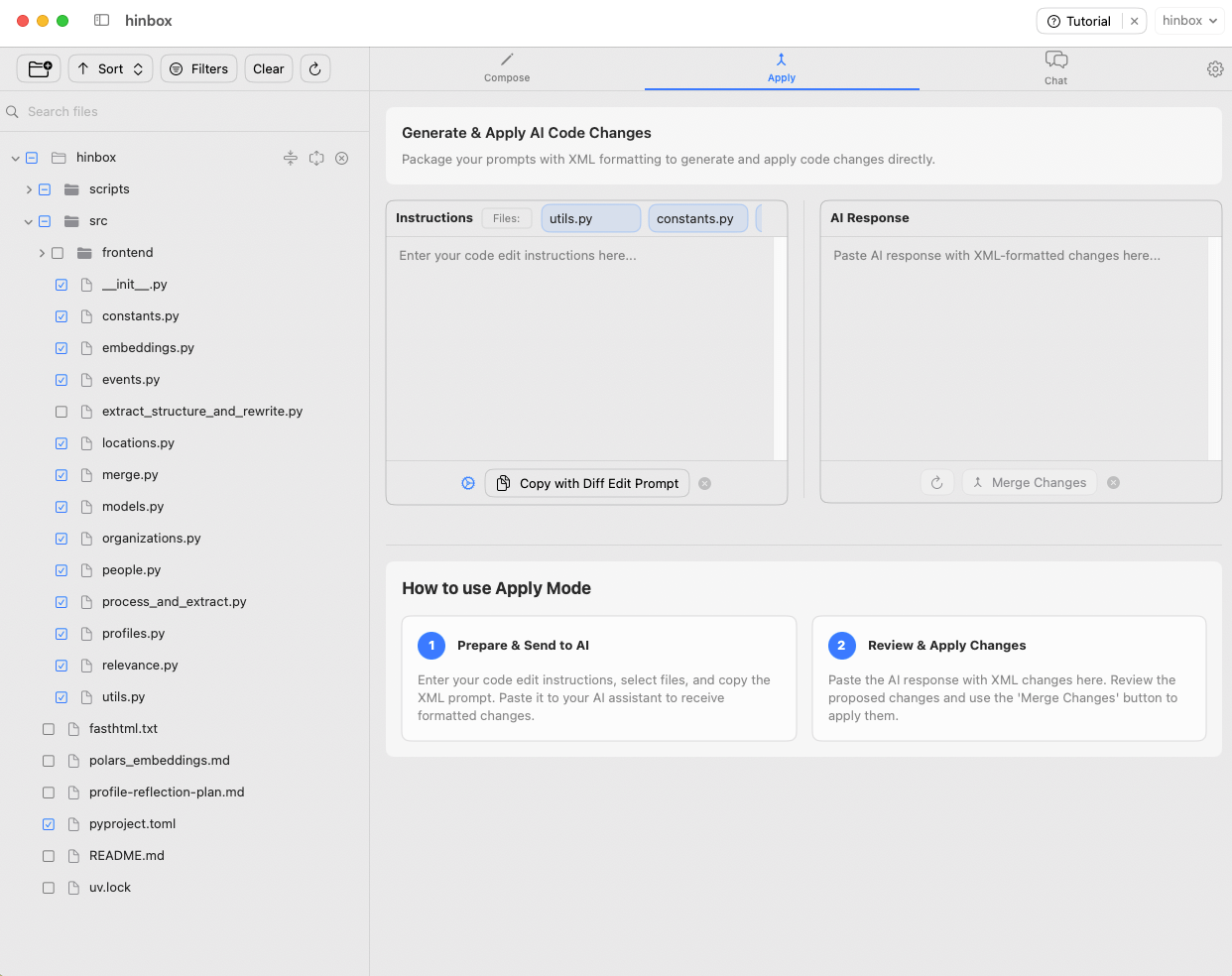This screenshot has height=976, width=1232.
Task: Open the settings gear icon
Action: pyautogui.click(x=1214, y=68)
